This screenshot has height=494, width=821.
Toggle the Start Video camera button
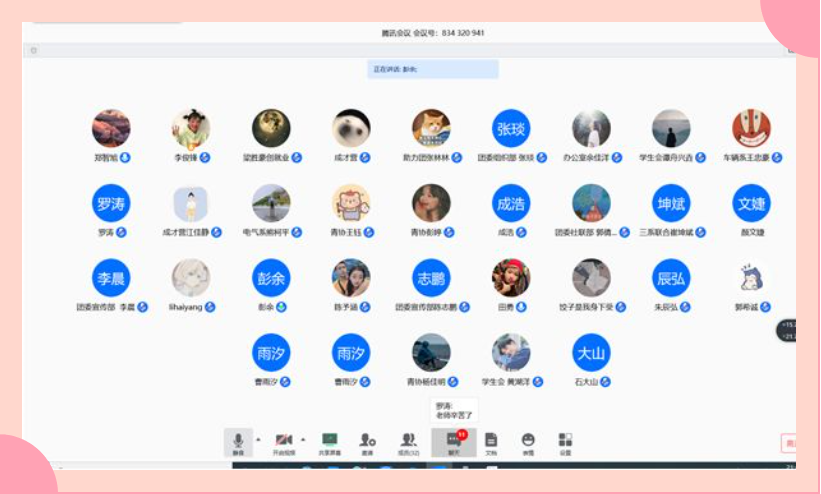pos(283,441)
